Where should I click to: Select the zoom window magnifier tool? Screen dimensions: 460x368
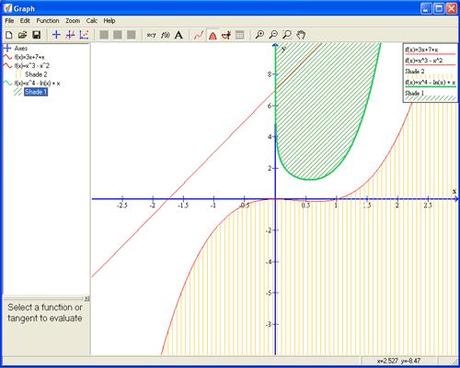click(x=287, y=35)
